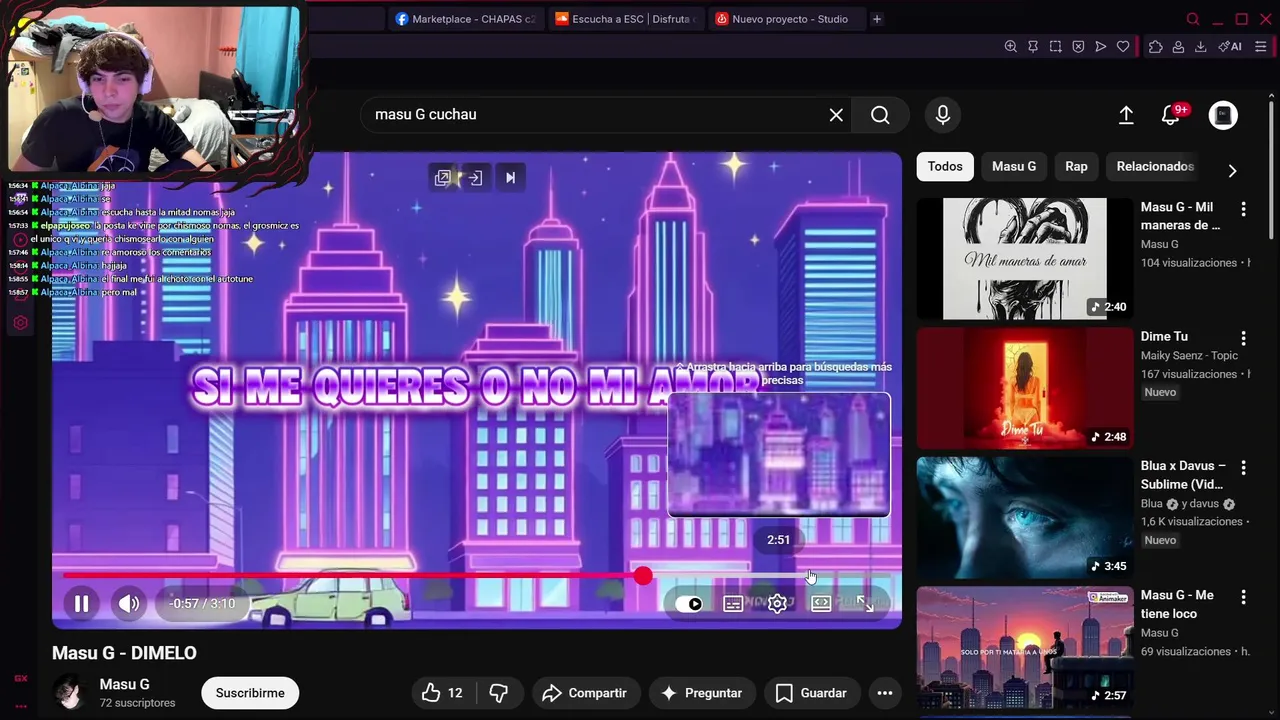This screenshot has height=720, width=1280.
Task: Click the red search tabs icon
Action: pos(1192,19)
